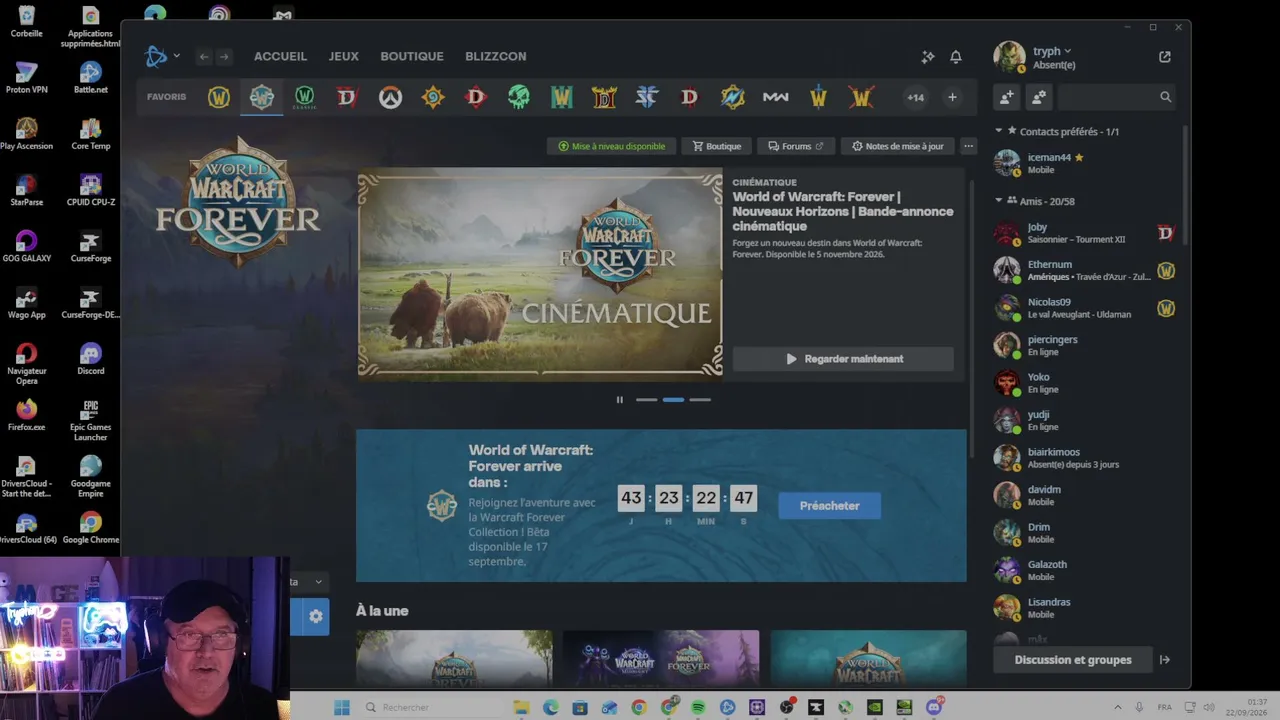Open the Battle.net logo menu
Screen dimensions: 1280x720
[x=162, y=57]
